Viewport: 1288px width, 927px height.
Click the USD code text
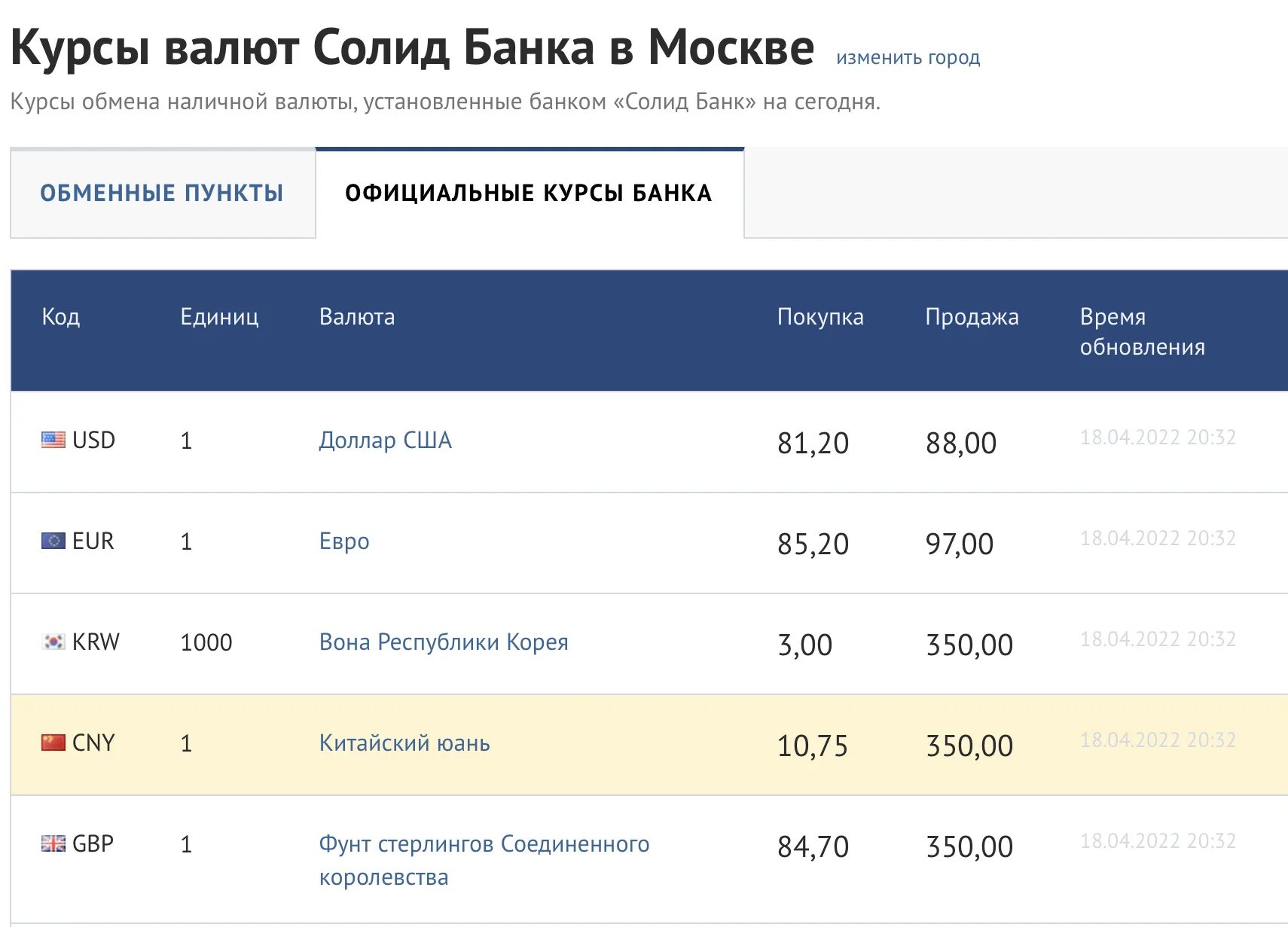pyautogui.click(x=93, y=440)
